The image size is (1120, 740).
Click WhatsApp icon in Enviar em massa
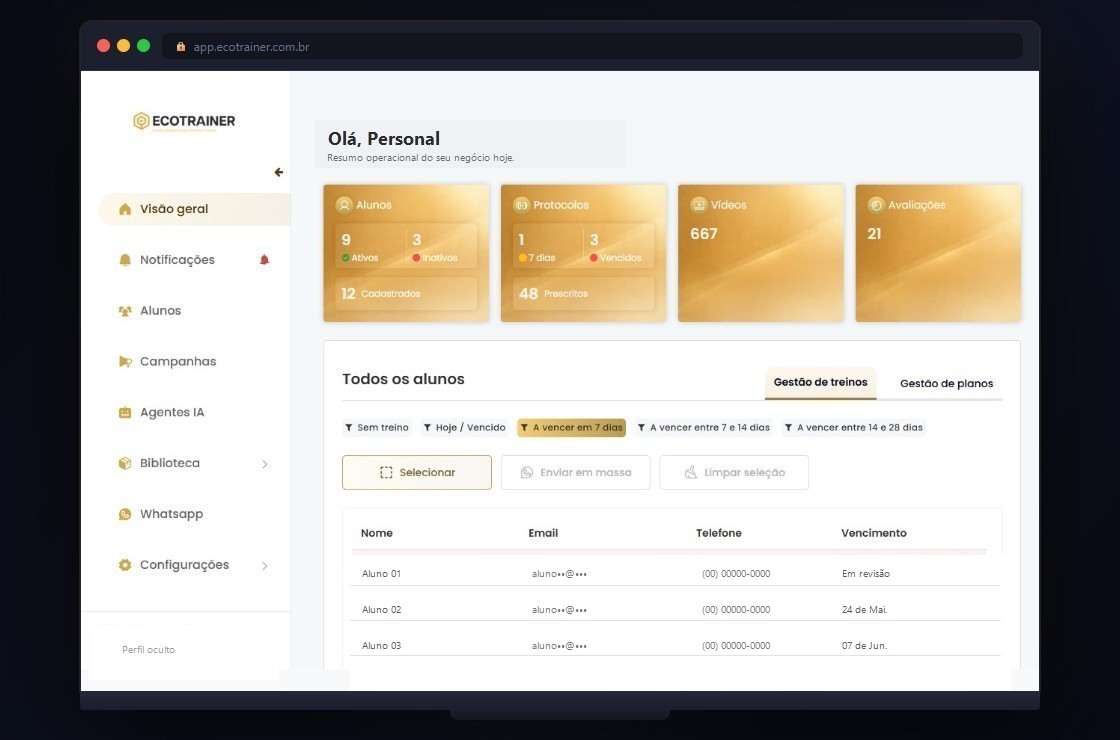coord(526,472)
